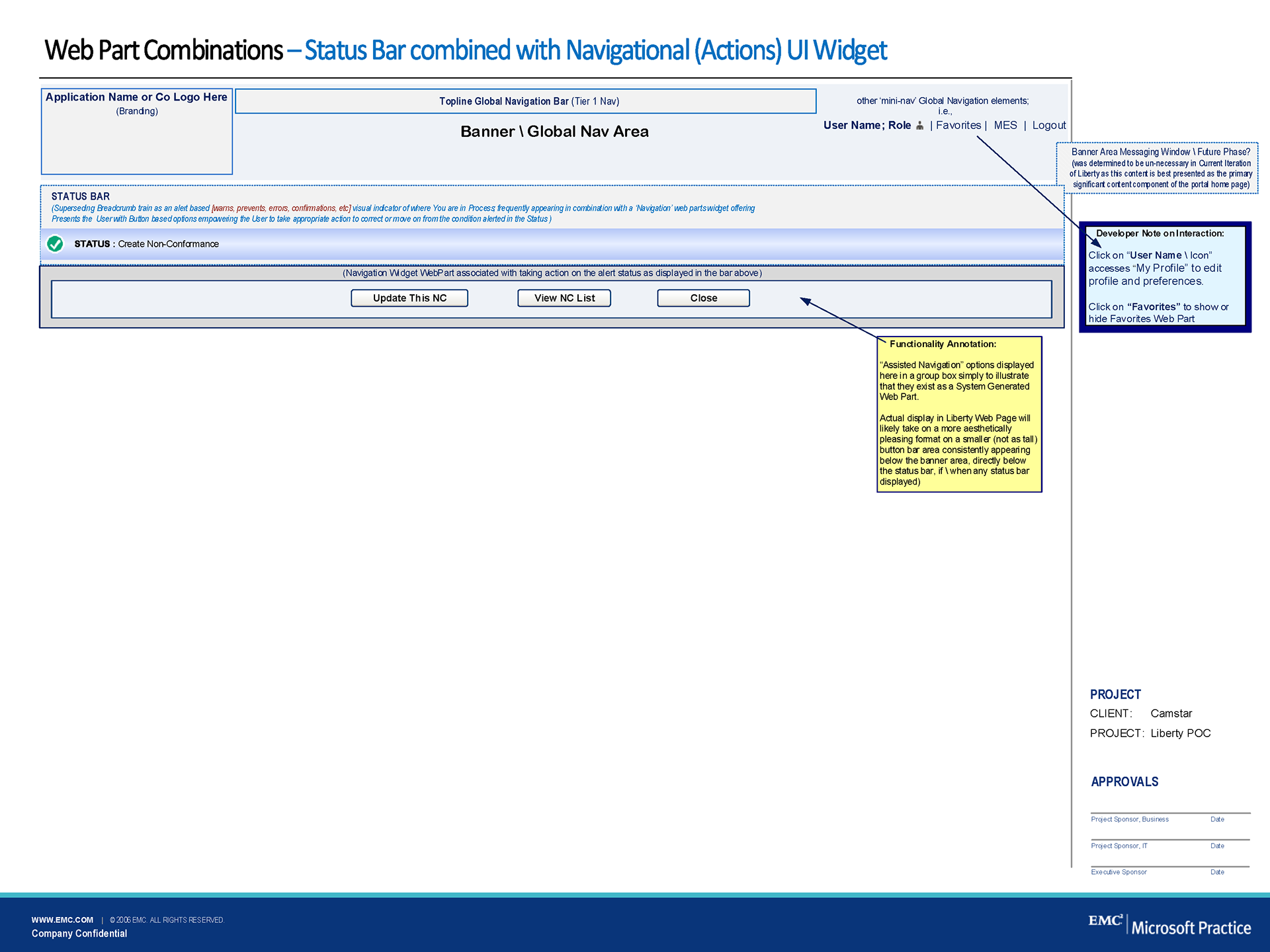Click the Developer Note on Interaction box
This screenshot has width=1270, height=952.
coord(1164,278)
